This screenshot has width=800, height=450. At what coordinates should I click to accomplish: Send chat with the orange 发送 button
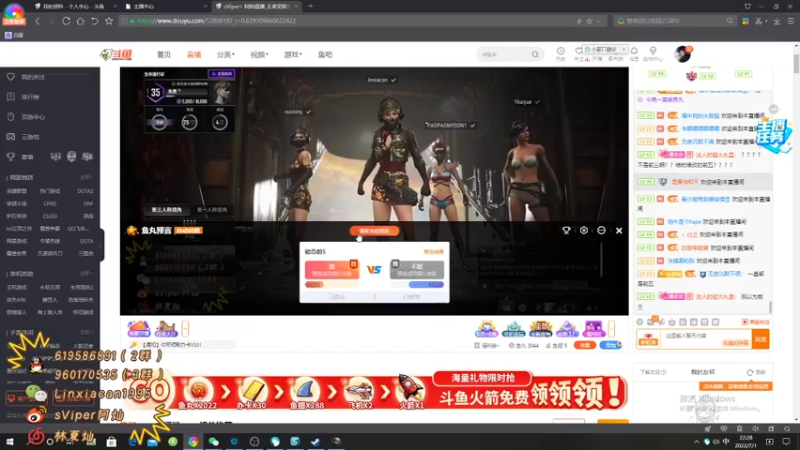pyautogui.click(x=761, y=339)
